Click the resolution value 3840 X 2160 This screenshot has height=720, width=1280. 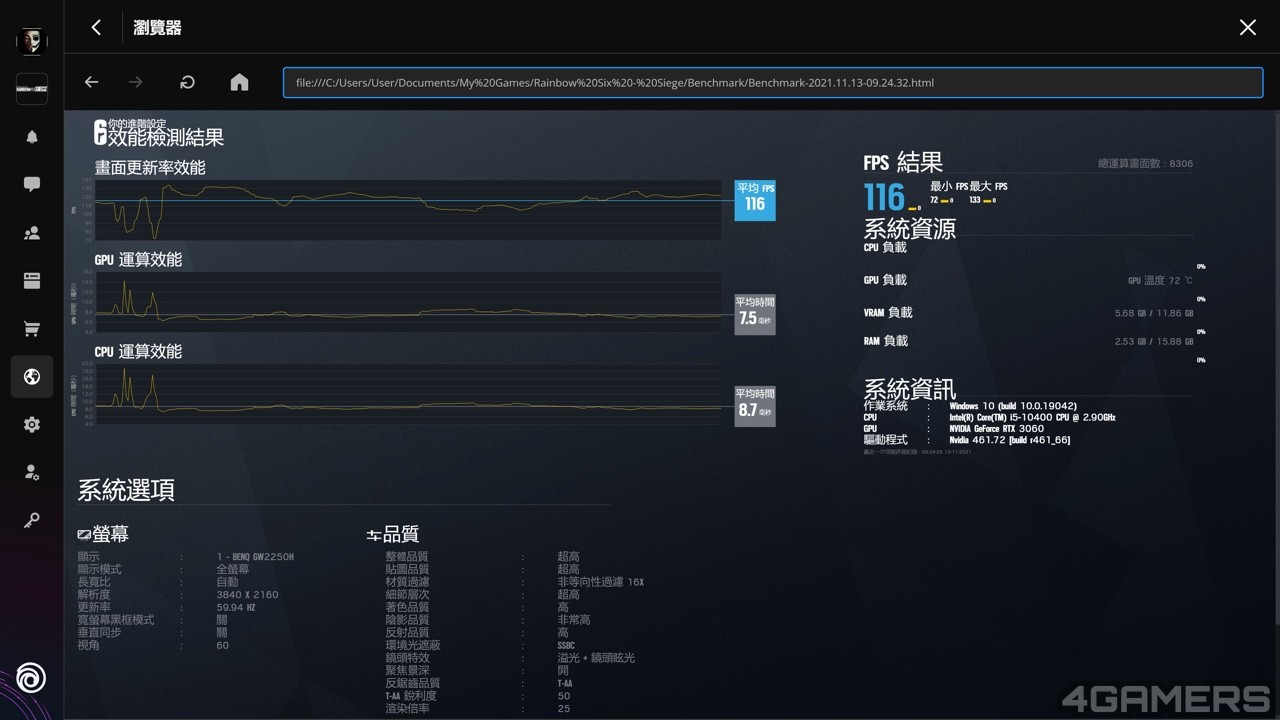(x=247, y=594)
